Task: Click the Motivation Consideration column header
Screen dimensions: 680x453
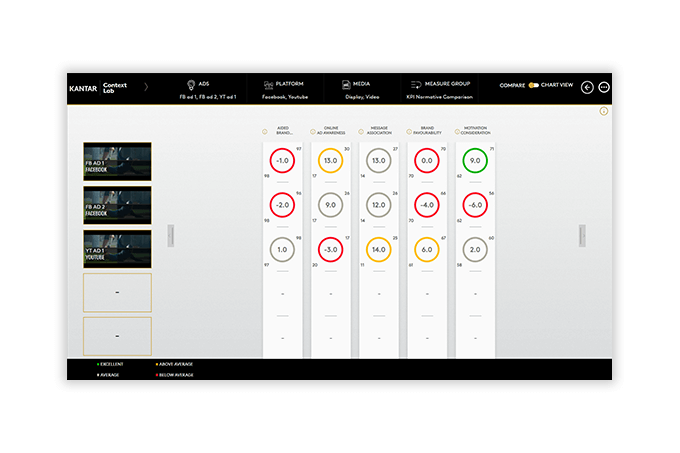Action: (475, 130)
